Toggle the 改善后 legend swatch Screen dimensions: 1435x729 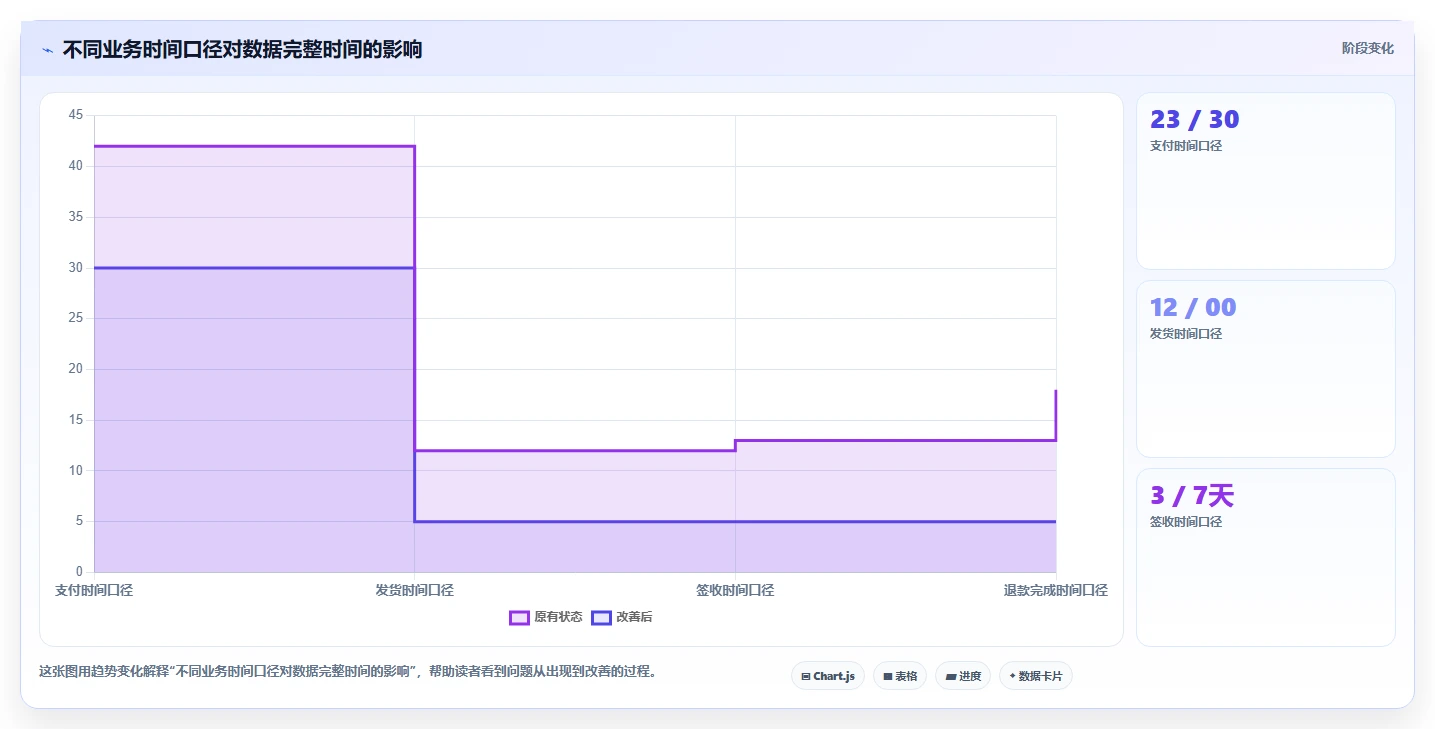[601, 618]
